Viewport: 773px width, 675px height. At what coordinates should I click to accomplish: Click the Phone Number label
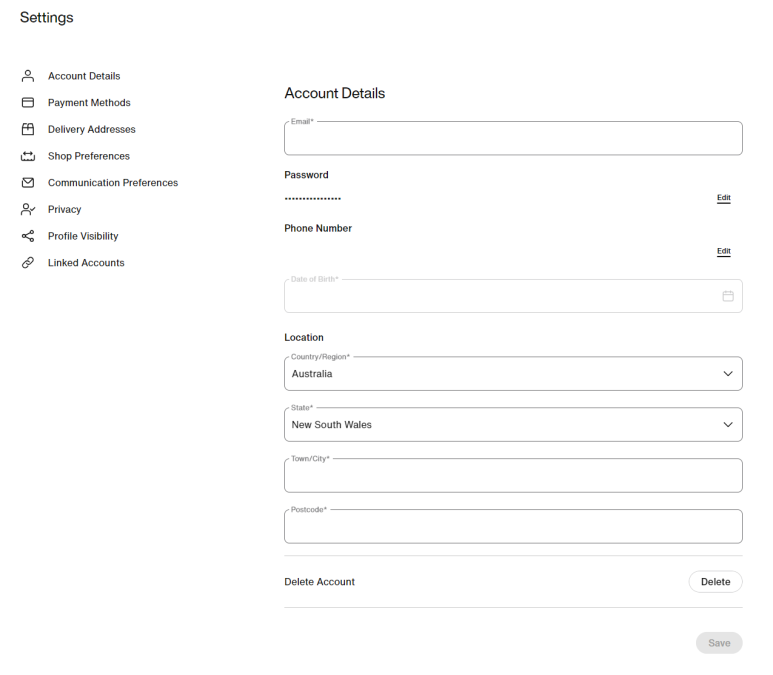point(318,228)
